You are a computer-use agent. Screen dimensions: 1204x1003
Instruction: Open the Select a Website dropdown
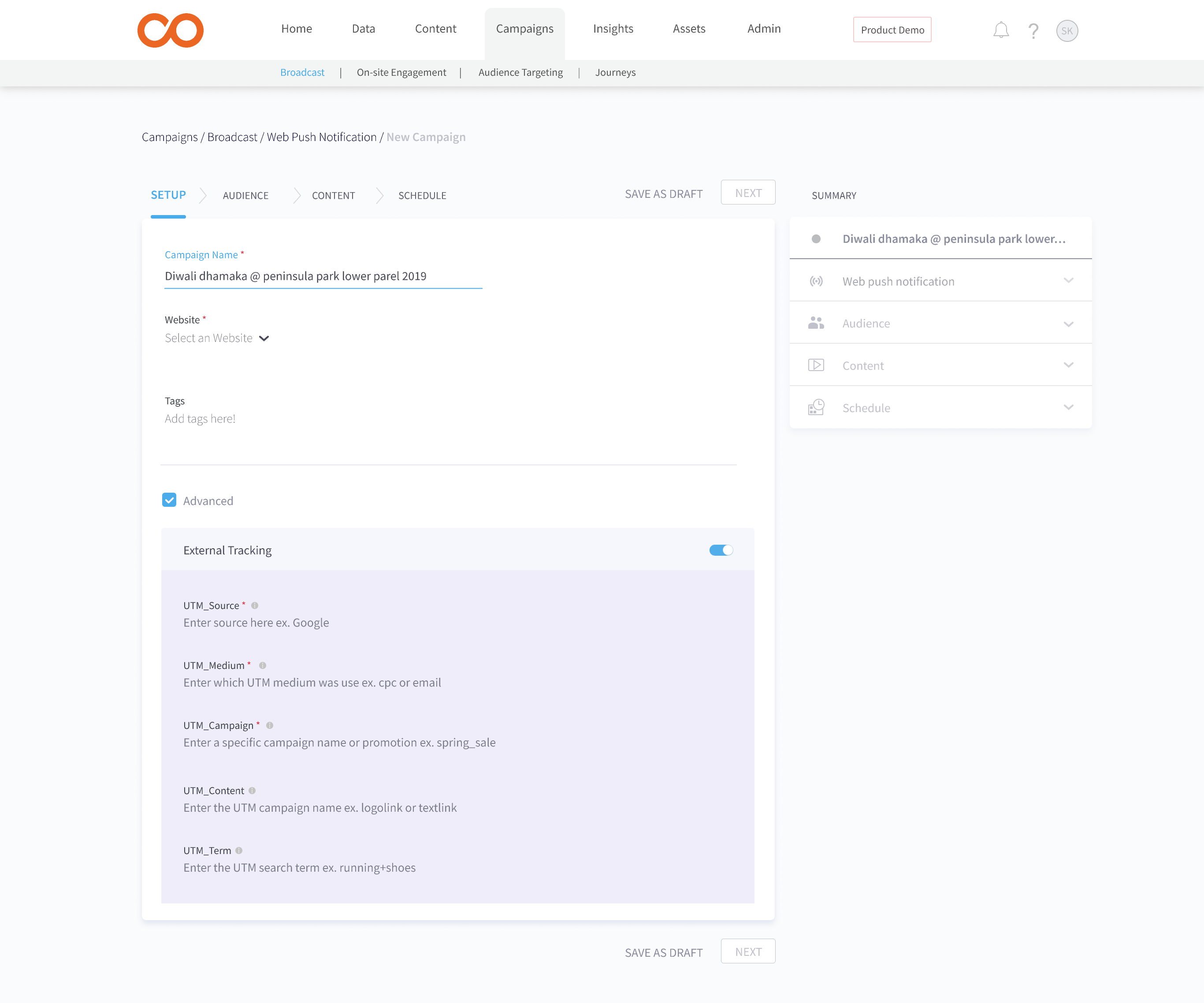point(217,338)
